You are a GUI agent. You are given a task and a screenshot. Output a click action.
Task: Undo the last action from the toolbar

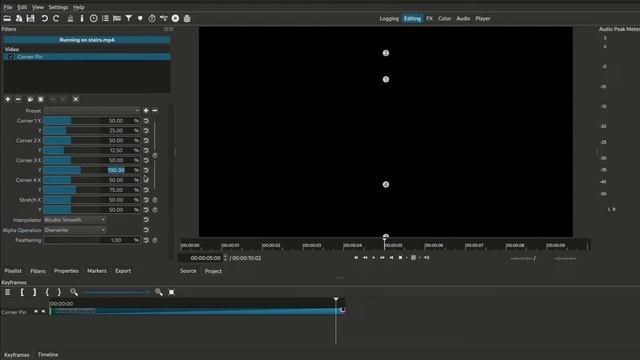pyautogui.click(x=44, y=18)
